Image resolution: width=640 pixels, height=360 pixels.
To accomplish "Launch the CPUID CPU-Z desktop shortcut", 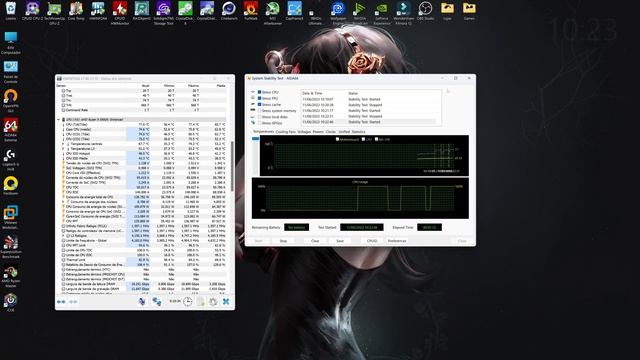I will click(32, 11).
